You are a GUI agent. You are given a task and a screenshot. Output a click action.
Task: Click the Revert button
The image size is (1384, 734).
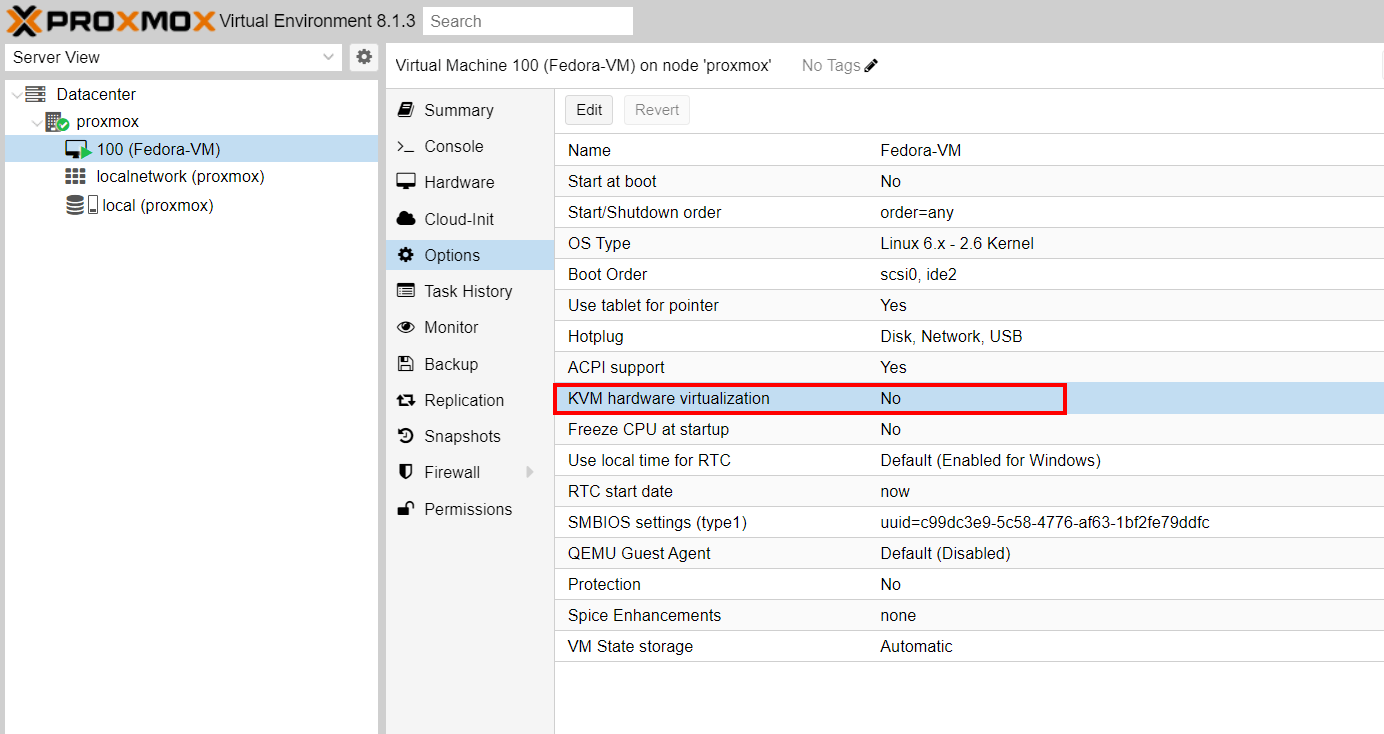click(x=656, y=110)
